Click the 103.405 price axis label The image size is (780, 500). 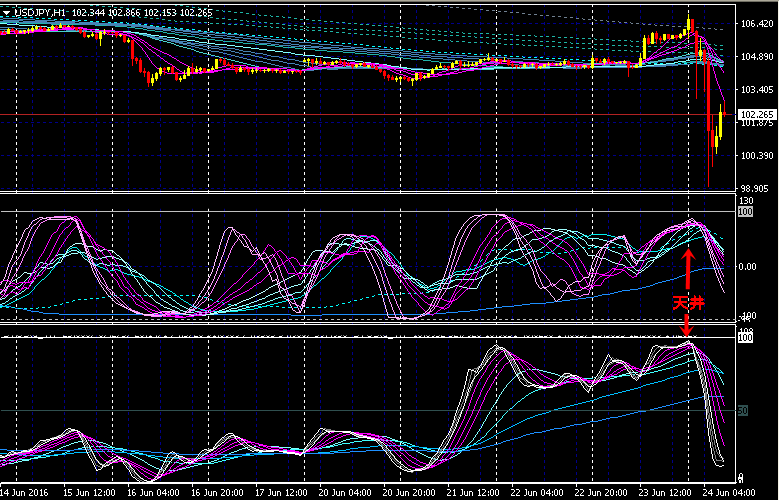pos(757,90)
